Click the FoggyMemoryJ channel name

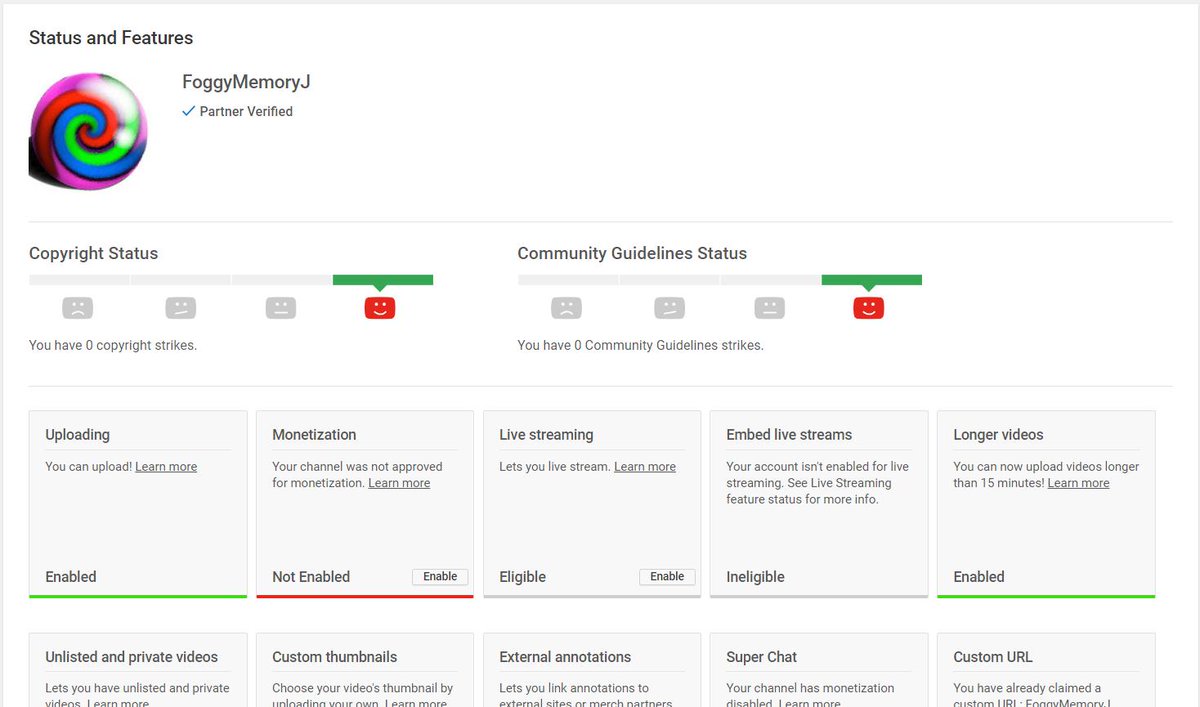[246, 82]
